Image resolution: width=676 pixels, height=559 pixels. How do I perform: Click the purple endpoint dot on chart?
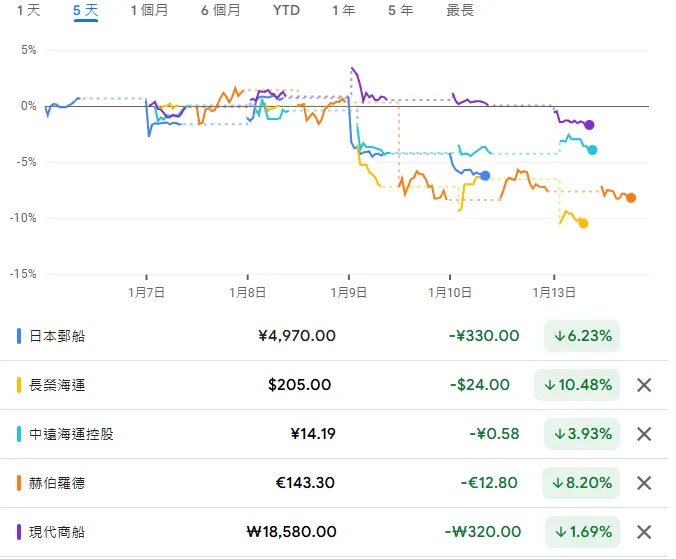click(589, 125)
